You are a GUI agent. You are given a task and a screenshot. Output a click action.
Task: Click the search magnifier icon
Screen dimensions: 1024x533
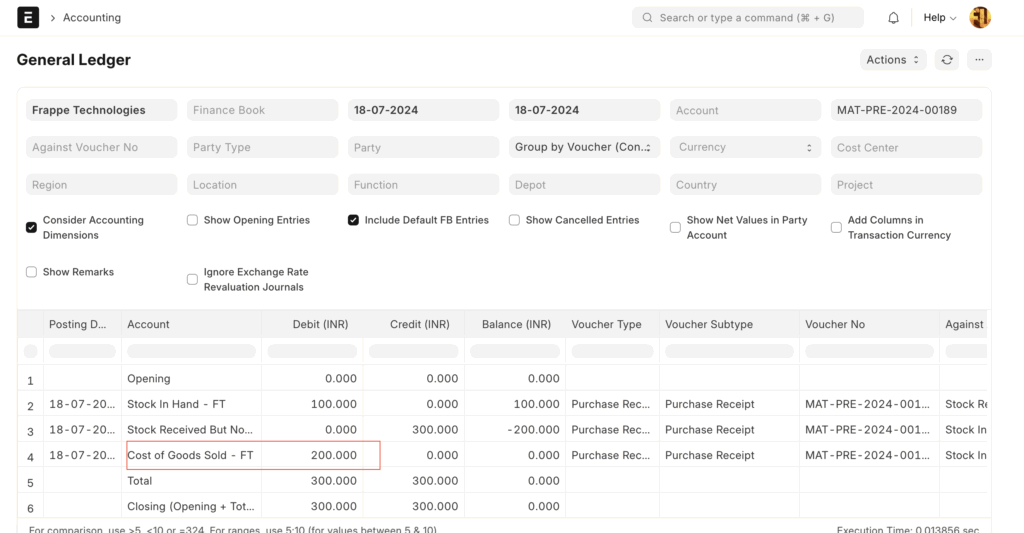coord(647,18)
